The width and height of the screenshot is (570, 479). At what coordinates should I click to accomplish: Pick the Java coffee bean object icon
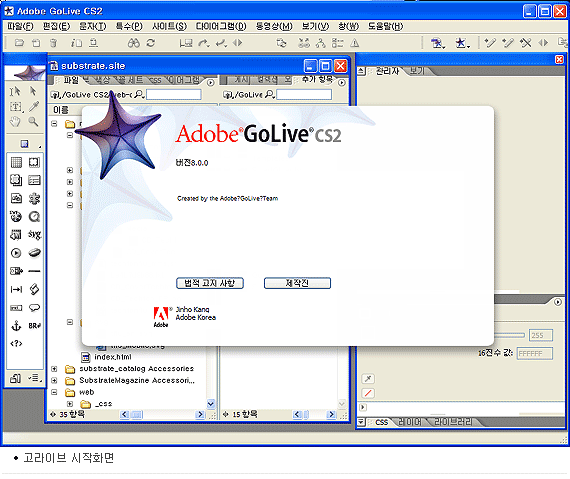pos(34,253)
